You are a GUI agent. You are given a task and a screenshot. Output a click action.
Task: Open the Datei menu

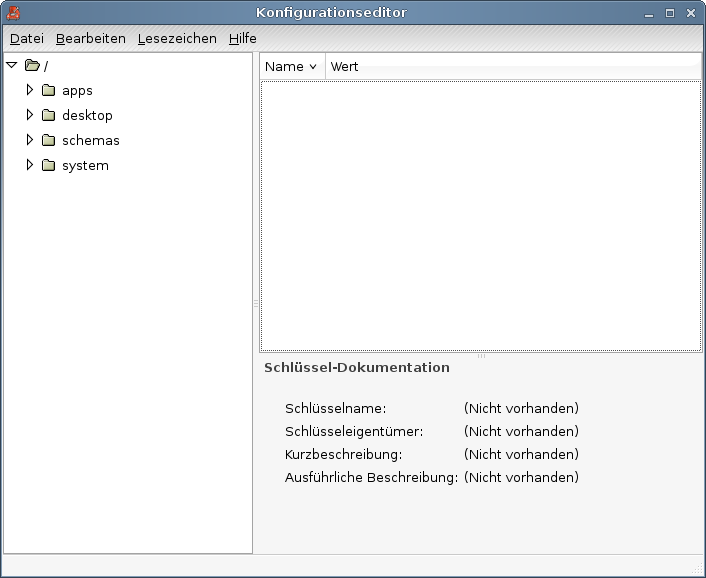point(27,39)
